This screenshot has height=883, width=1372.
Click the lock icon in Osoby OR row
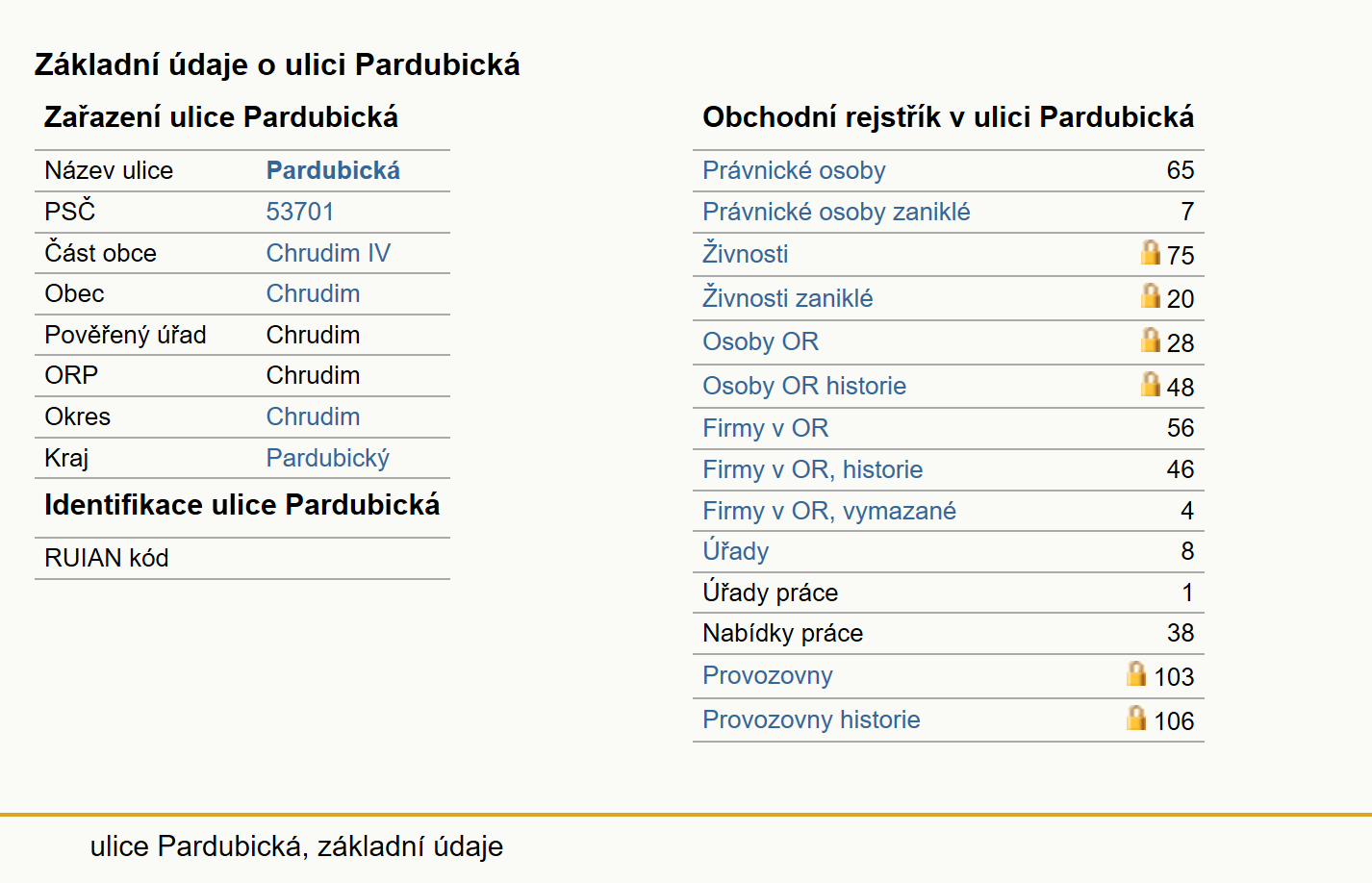click(x=1150, y=340)
